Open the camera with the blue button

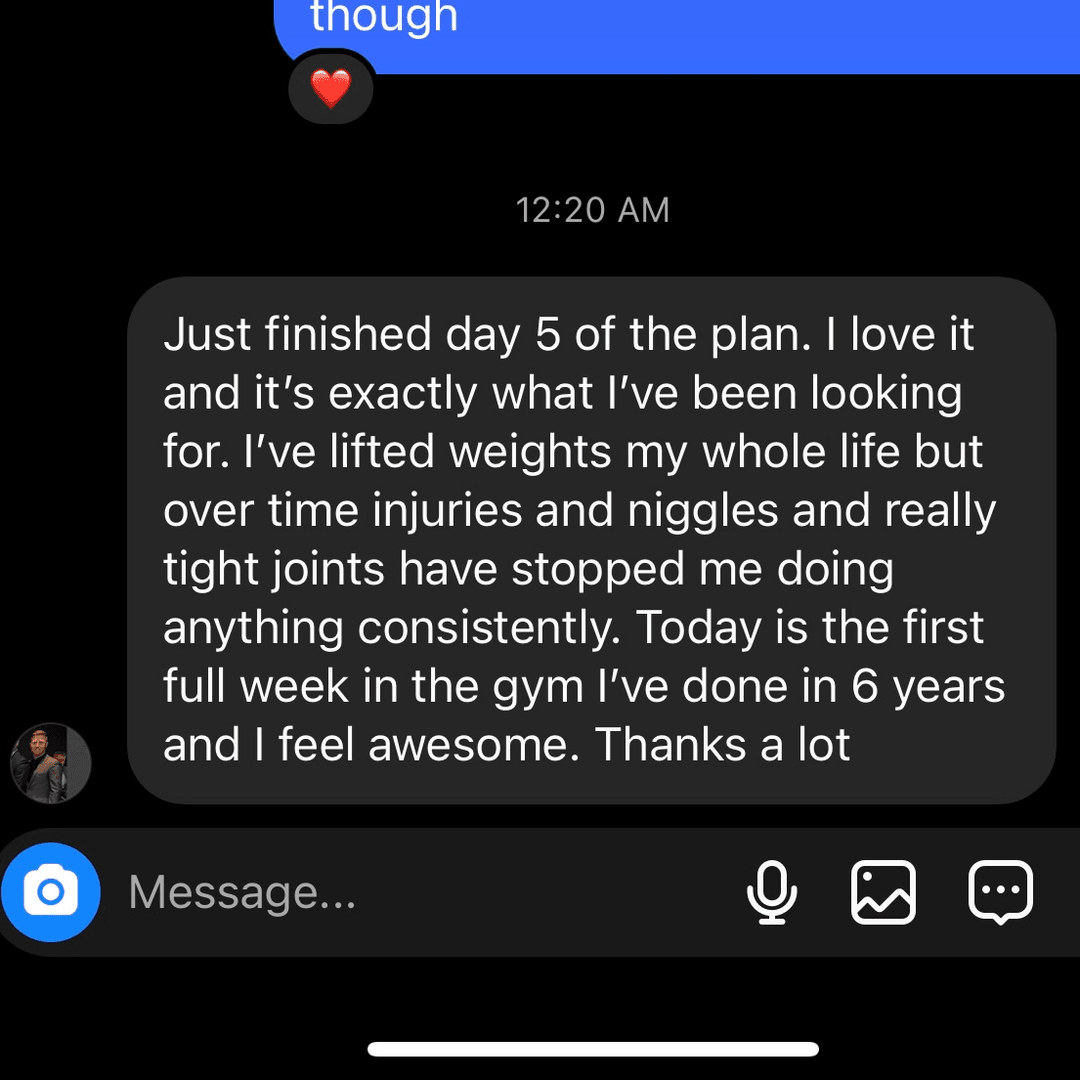click(x=51, y=892)
